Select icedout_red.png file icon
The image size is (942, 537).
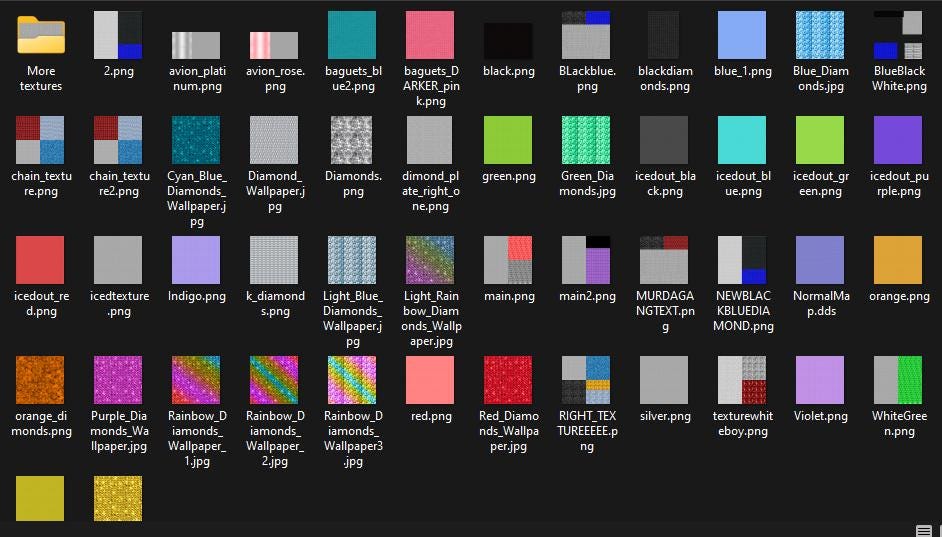point(40,260)
